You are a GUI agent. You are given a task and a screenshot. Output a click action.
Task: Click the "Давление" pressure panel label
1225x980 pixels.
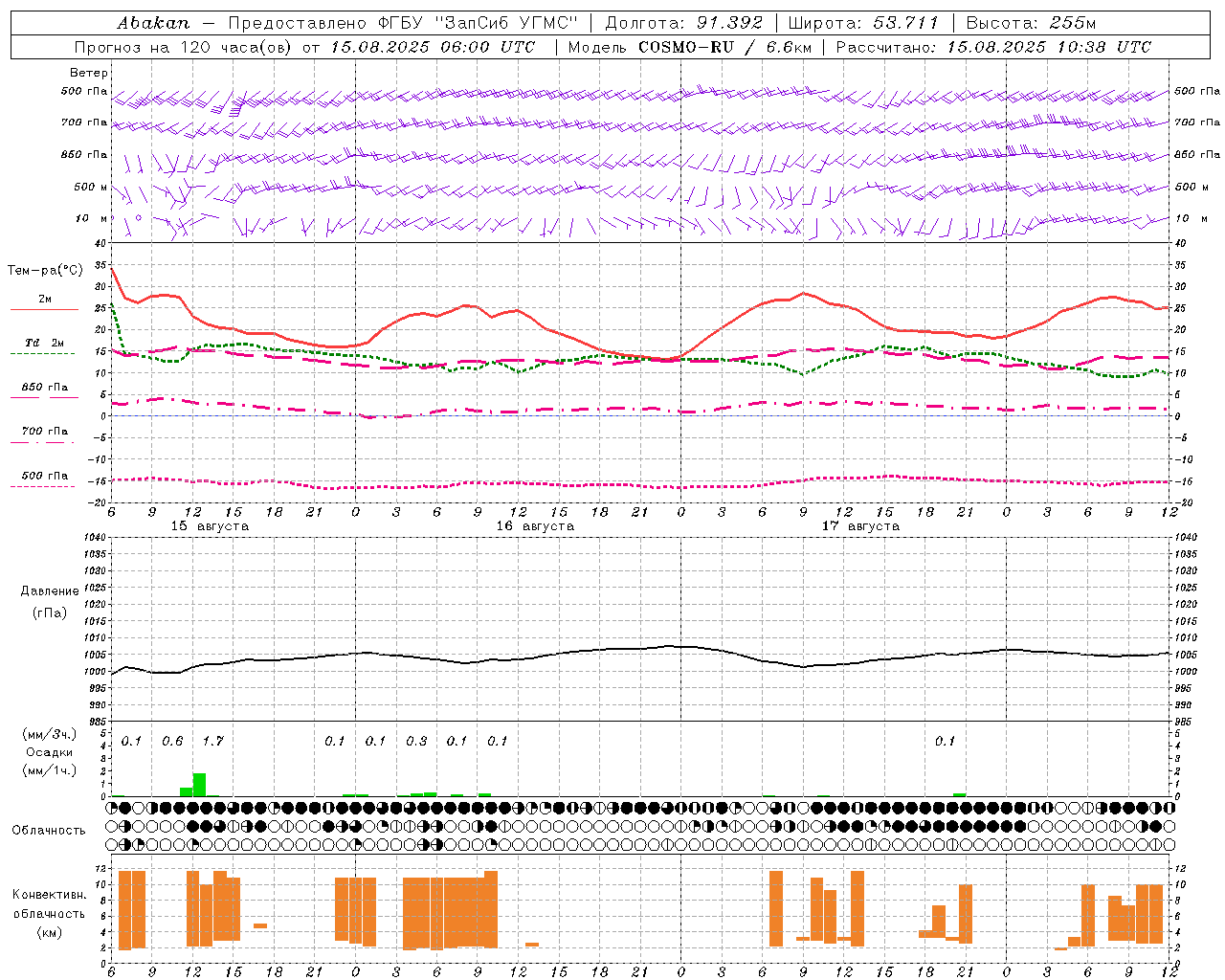[50, 590]
